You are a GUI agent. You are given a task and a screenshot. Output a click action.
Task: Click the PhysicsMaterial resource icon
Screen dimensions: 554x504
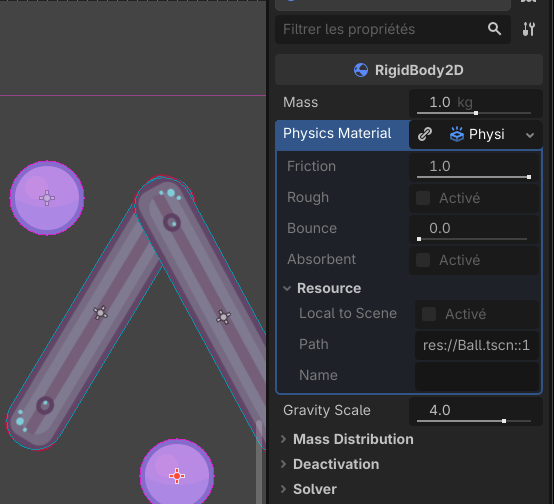point(456,134)
